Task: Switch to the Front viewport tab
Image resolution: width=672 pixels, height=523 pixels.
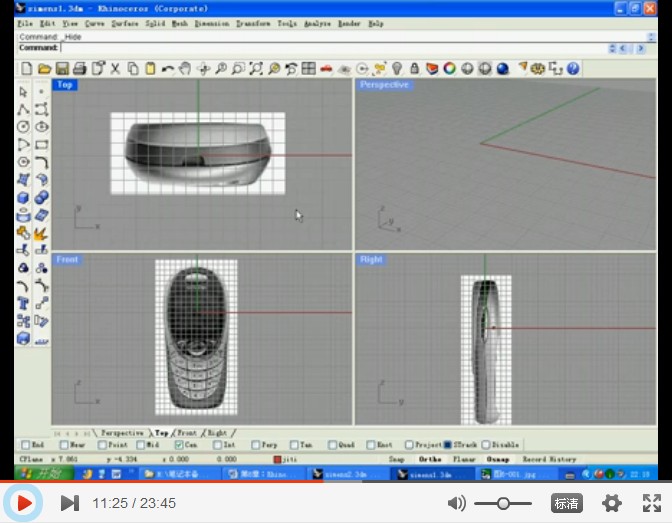Action: tap(187, 433)
